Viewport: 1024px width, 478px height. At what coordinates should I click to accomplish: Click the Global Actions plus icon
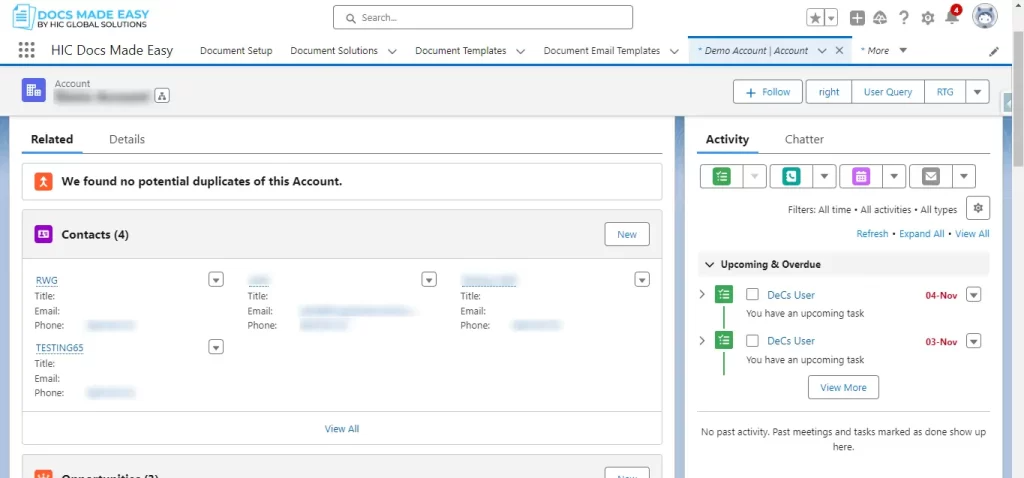pos(857,18)
